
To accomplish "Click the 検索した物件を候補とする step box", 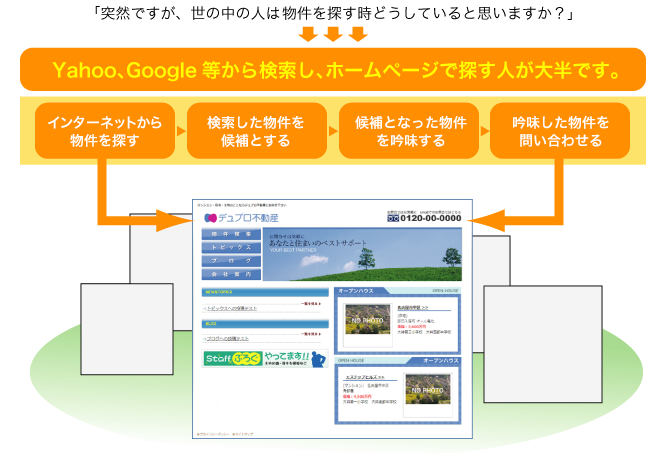I will (257, 131).
